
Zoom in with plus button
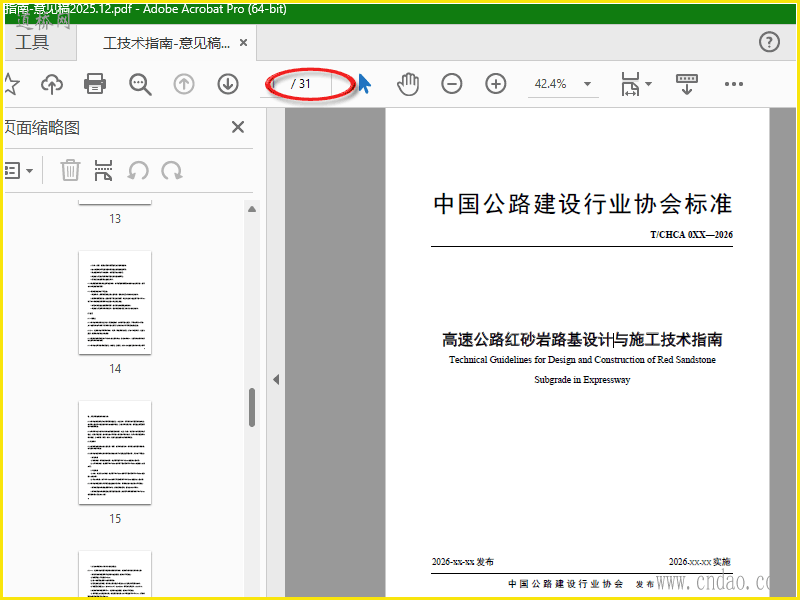[495, 84]
